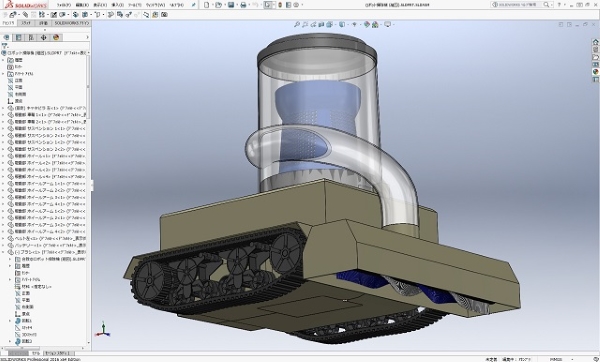Open the ツール(T) menu
600x362 pixels.
coord(135,5)
